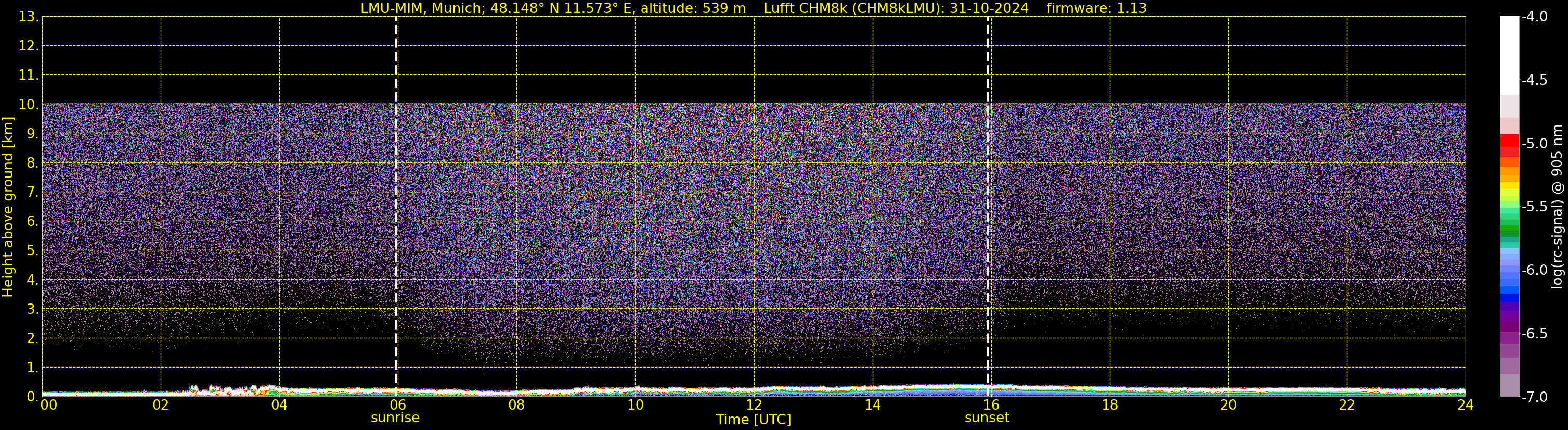The height and width of the screenshot is (430, 1568).
Task: Pick the green band on the colorbar
Action: pos(1509,230)
